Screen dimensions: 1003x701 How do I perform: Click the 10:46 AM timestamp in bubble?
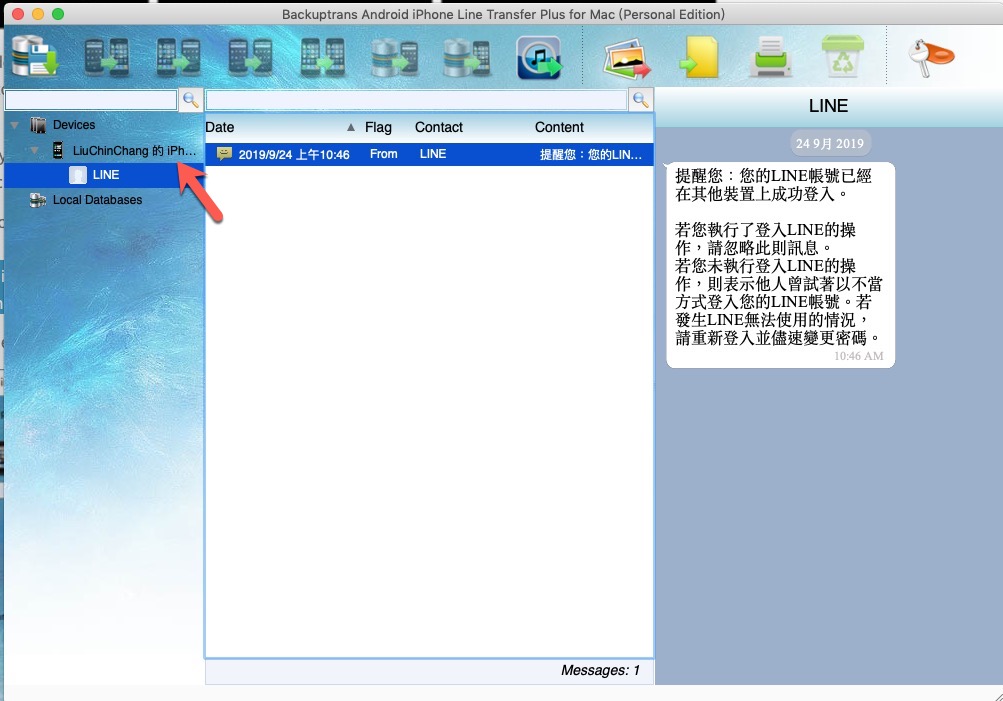click(858, 356)
